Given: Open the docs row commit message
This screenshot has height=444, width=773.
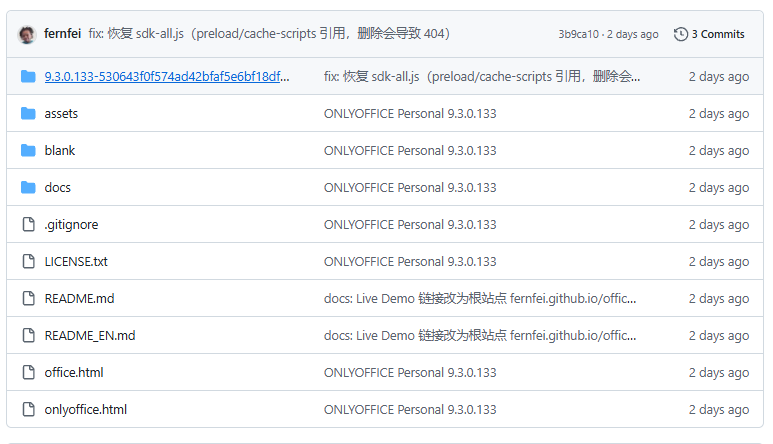Looking at the screenshot, I should click(410, 187).
